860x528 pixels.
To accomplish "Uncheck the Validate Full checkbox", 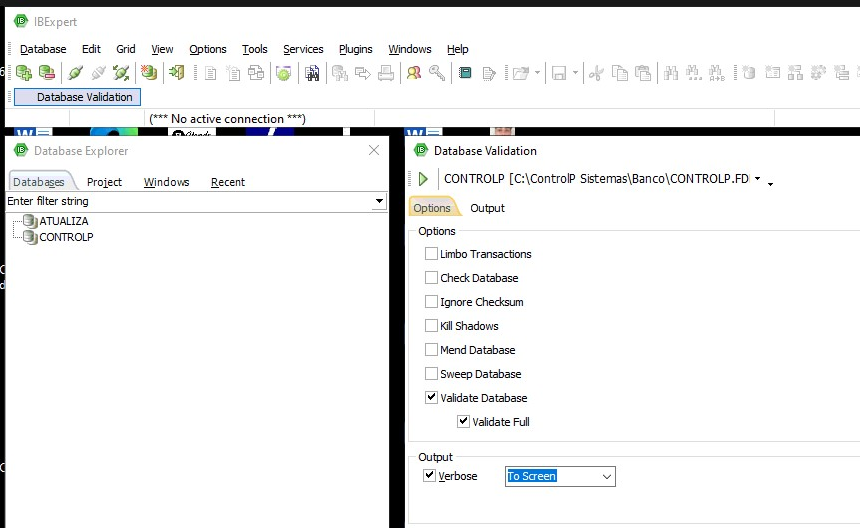I will [x=463, y=422].
